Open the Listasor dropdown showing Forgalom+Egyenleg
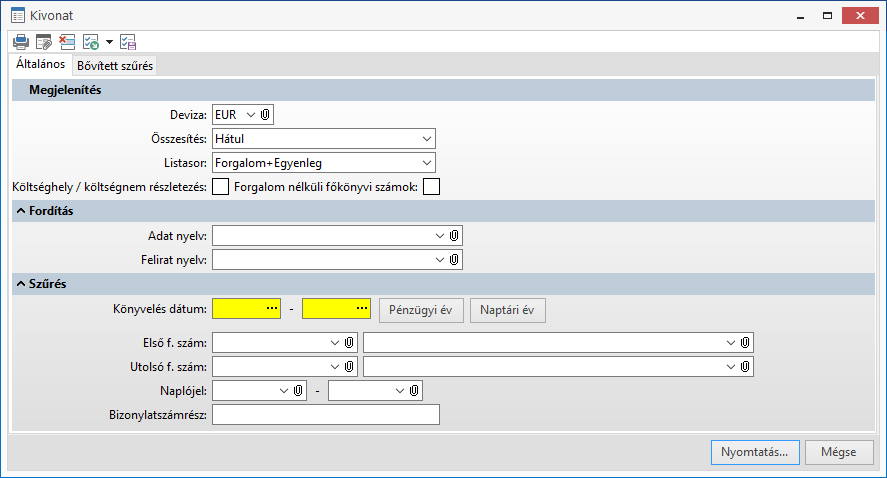 [x=427, y=162]
